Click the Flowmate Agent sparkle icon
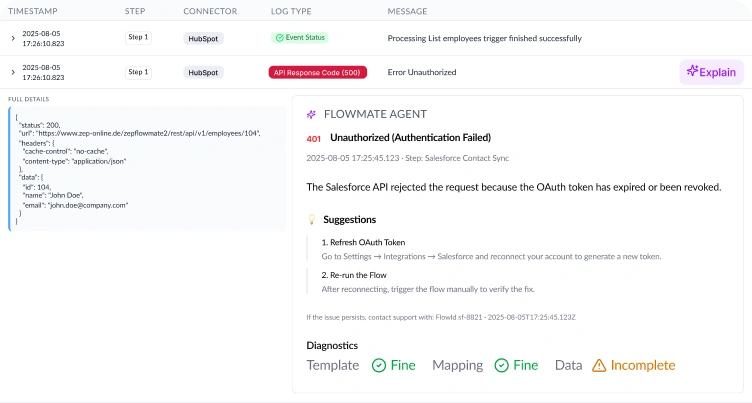Image resolution: width=752 pixels, height=403 pixels. 312,115
